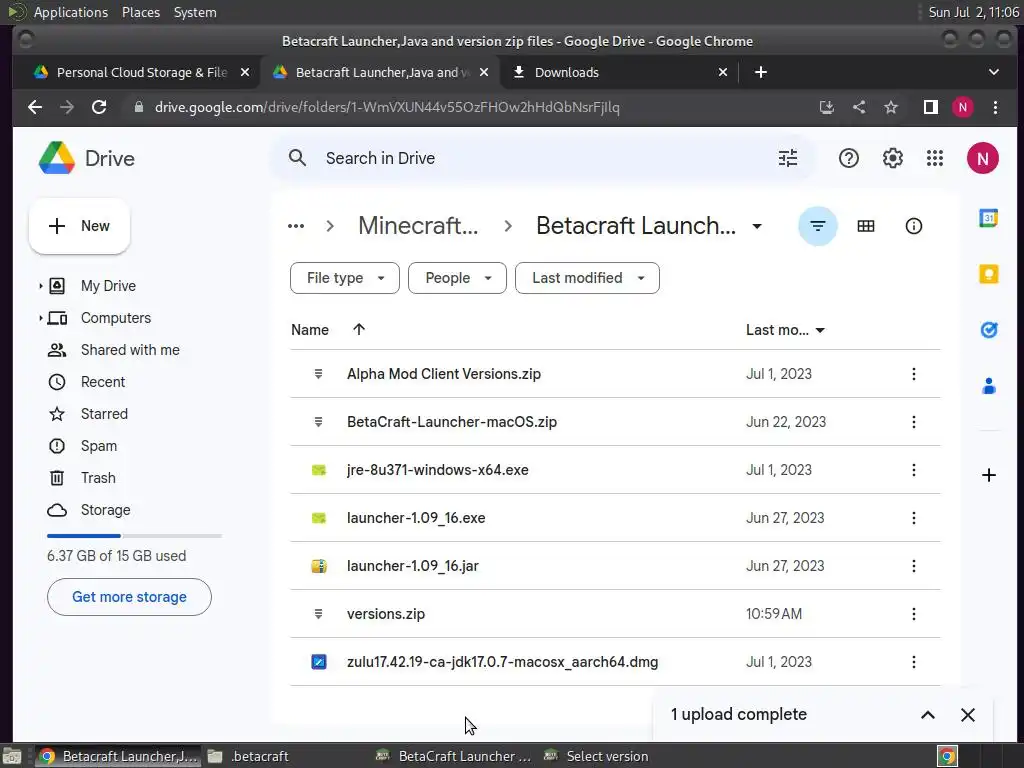1024x768 pixels.
Task: Collapse the upload complete panel
Action: point(927,714)
